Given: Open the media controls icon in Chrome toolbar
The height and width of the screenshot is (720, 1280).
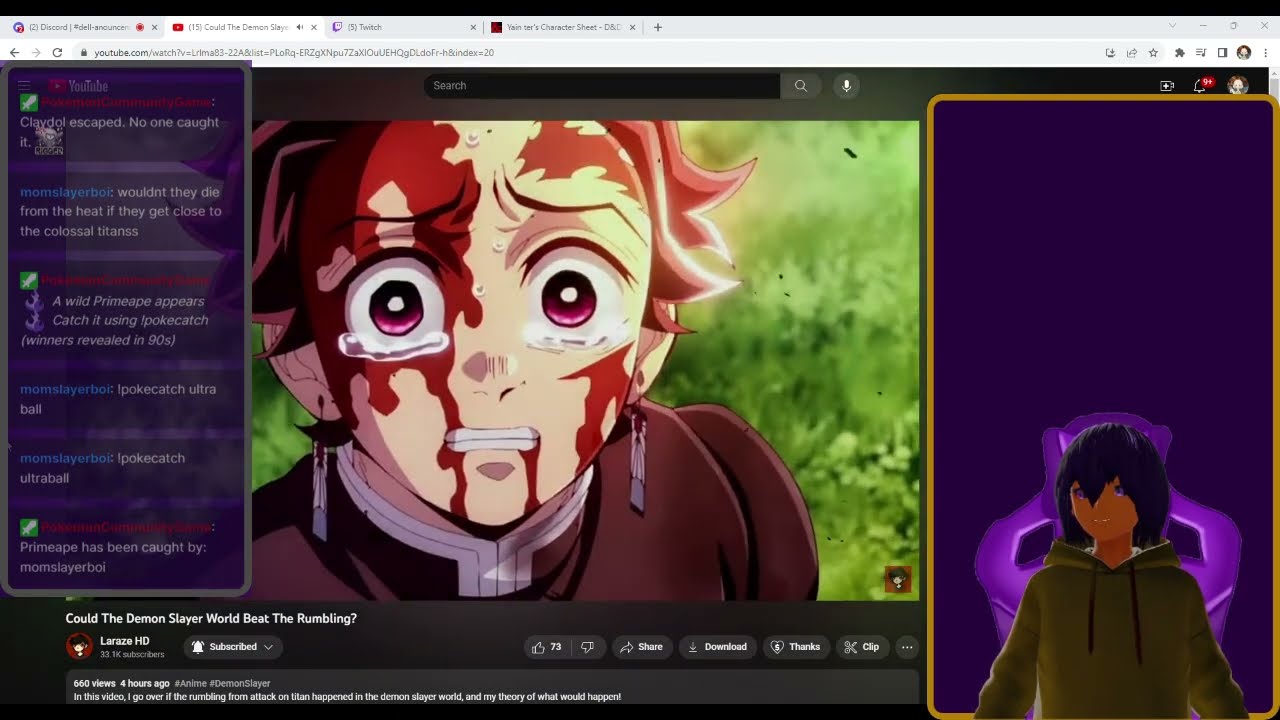Looking at the screenshot, I should 1201,53.
